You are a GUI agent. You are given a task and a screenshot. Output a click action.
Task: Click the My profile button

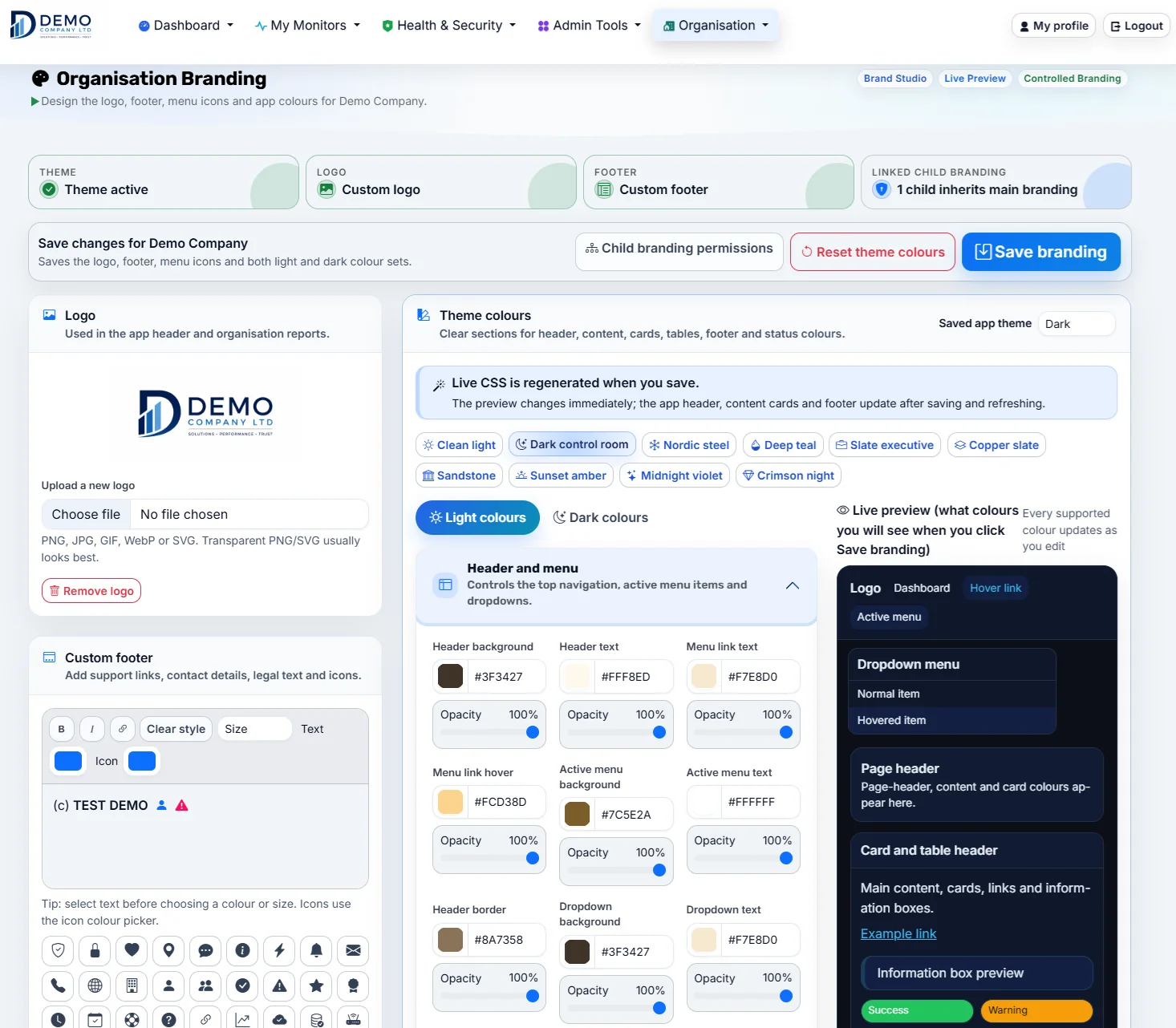click(1054, 26)
